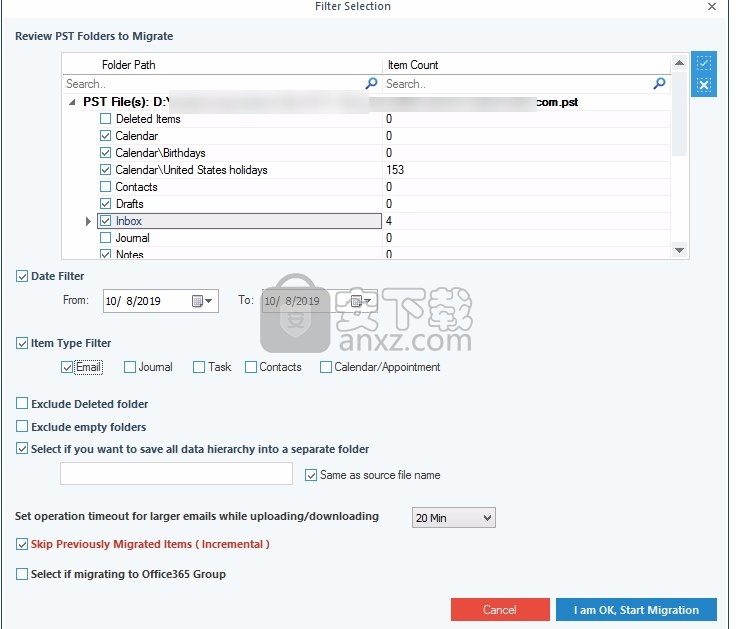Click the 153 item count cell

(395, 170)
